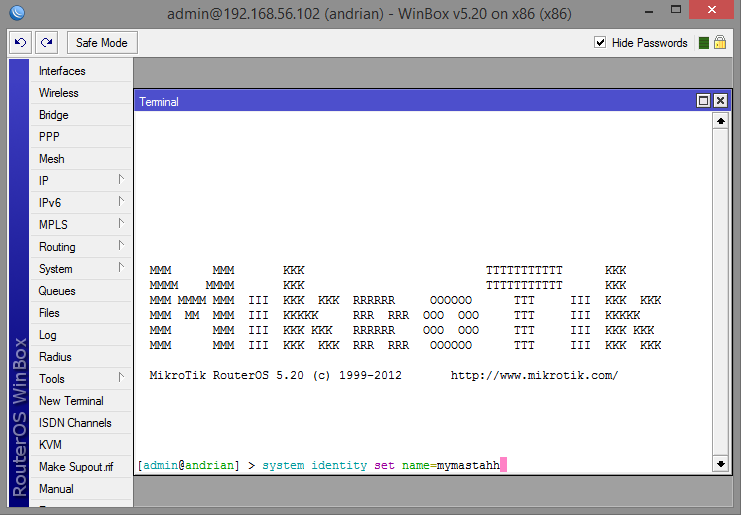This screenshot has width=741, height=515.
Task: Click the green traffic indicator icon
Action: (x=704, y=43)
